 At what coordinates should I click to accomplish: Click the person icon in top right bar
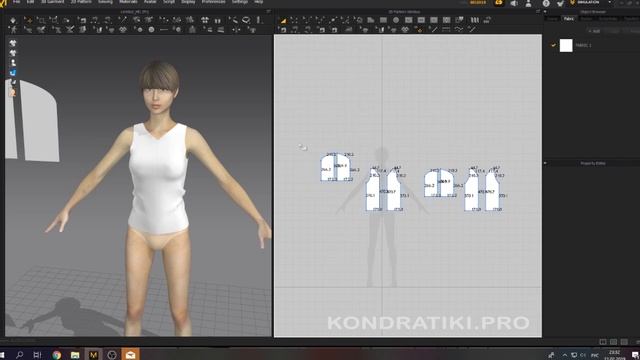529,3
